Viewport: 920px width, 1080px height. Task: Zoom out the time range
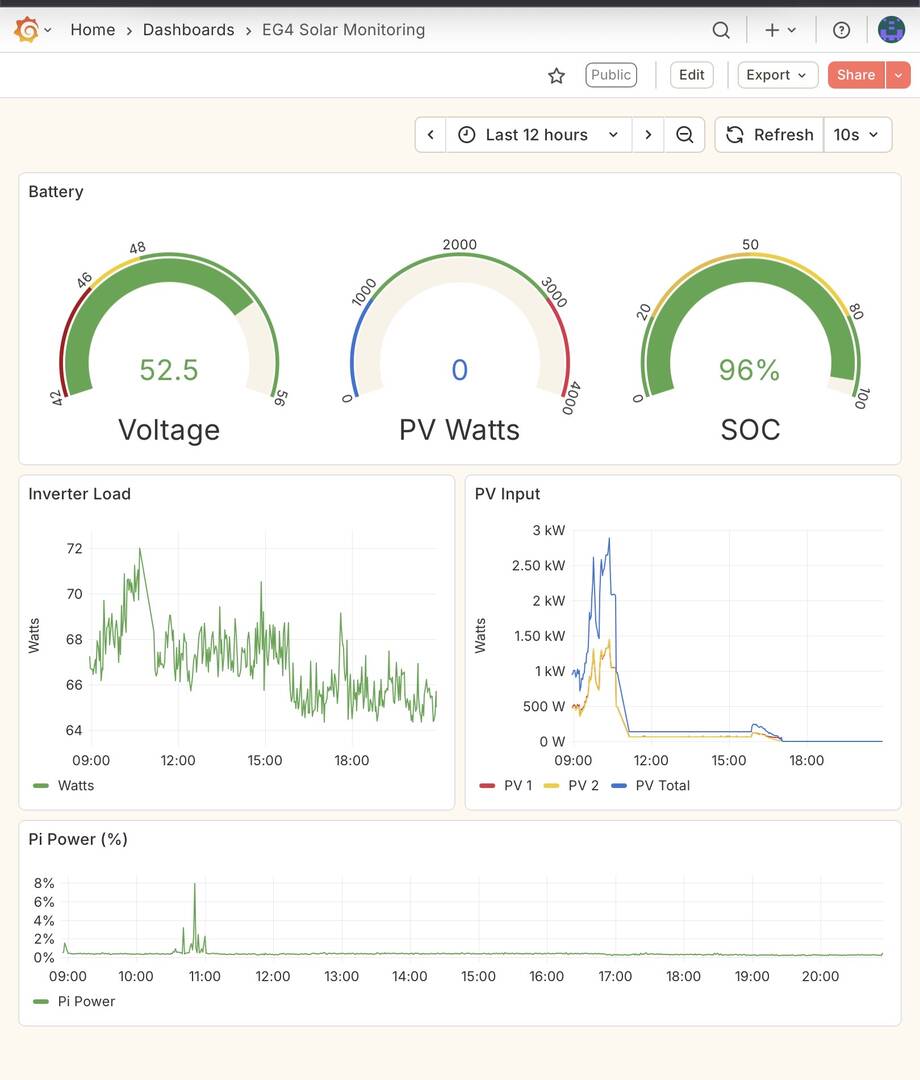pos(685,135)
